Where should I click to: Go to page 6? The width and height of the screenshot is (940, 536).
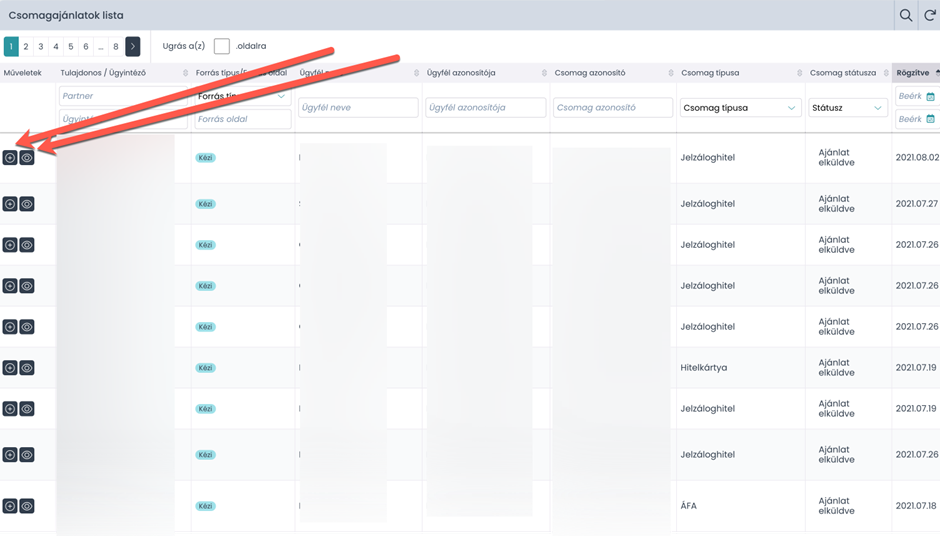[86, 46]
